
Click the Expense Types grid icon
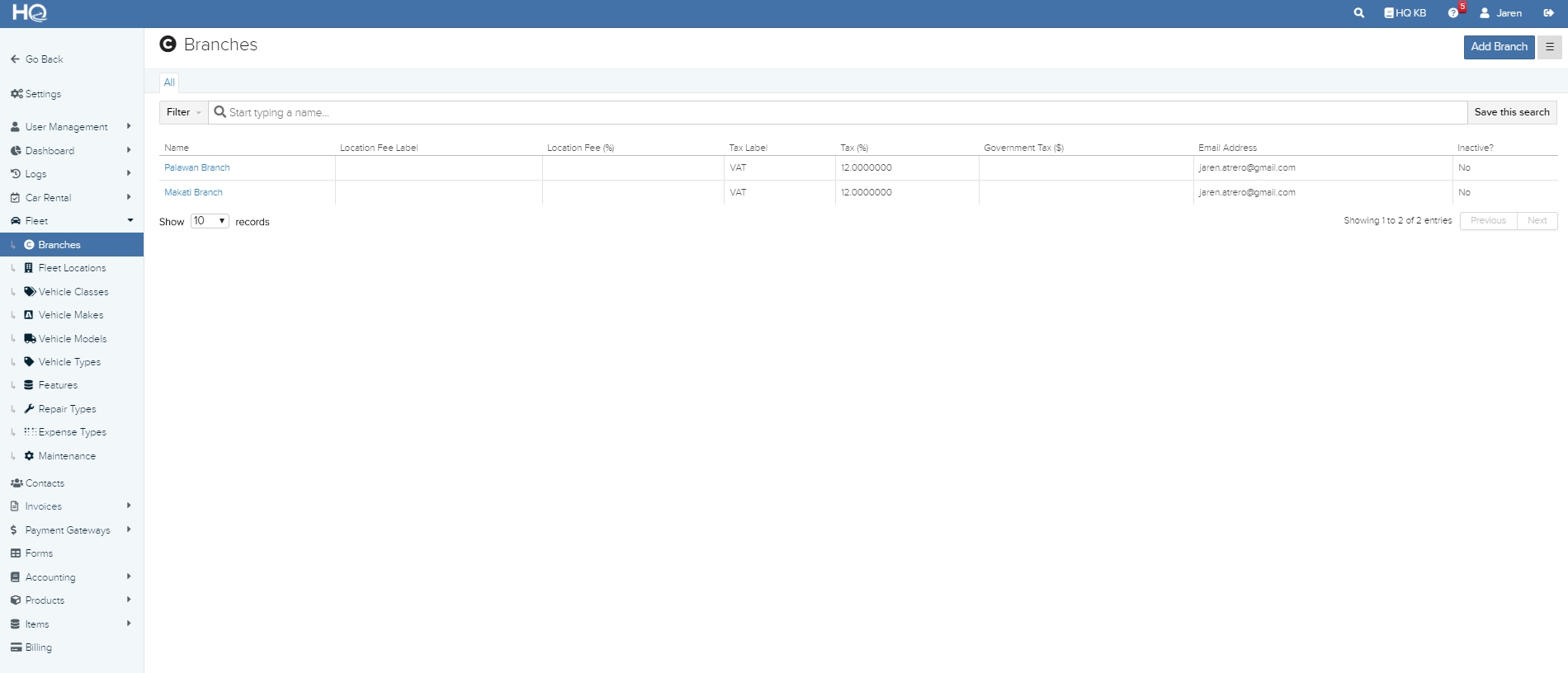click(30, 432)
